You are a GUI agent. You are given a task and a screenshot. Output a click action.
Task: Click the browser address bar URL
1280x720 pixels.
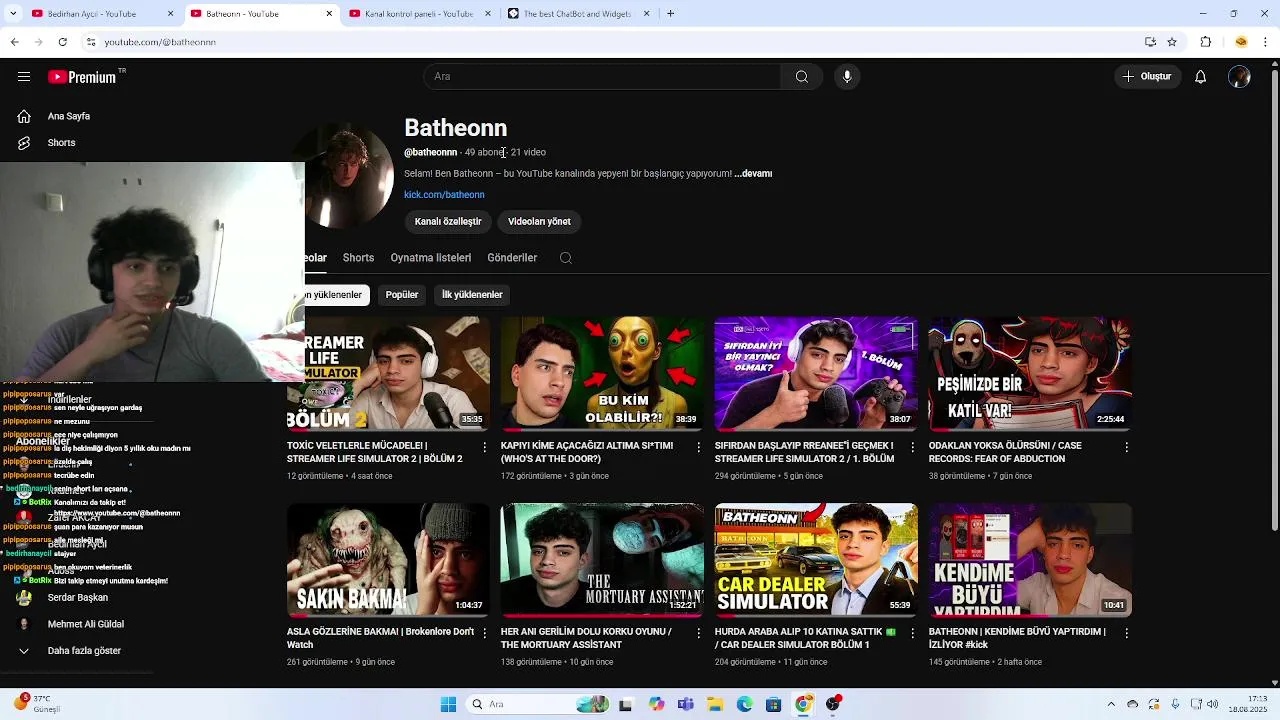point(160,42)
